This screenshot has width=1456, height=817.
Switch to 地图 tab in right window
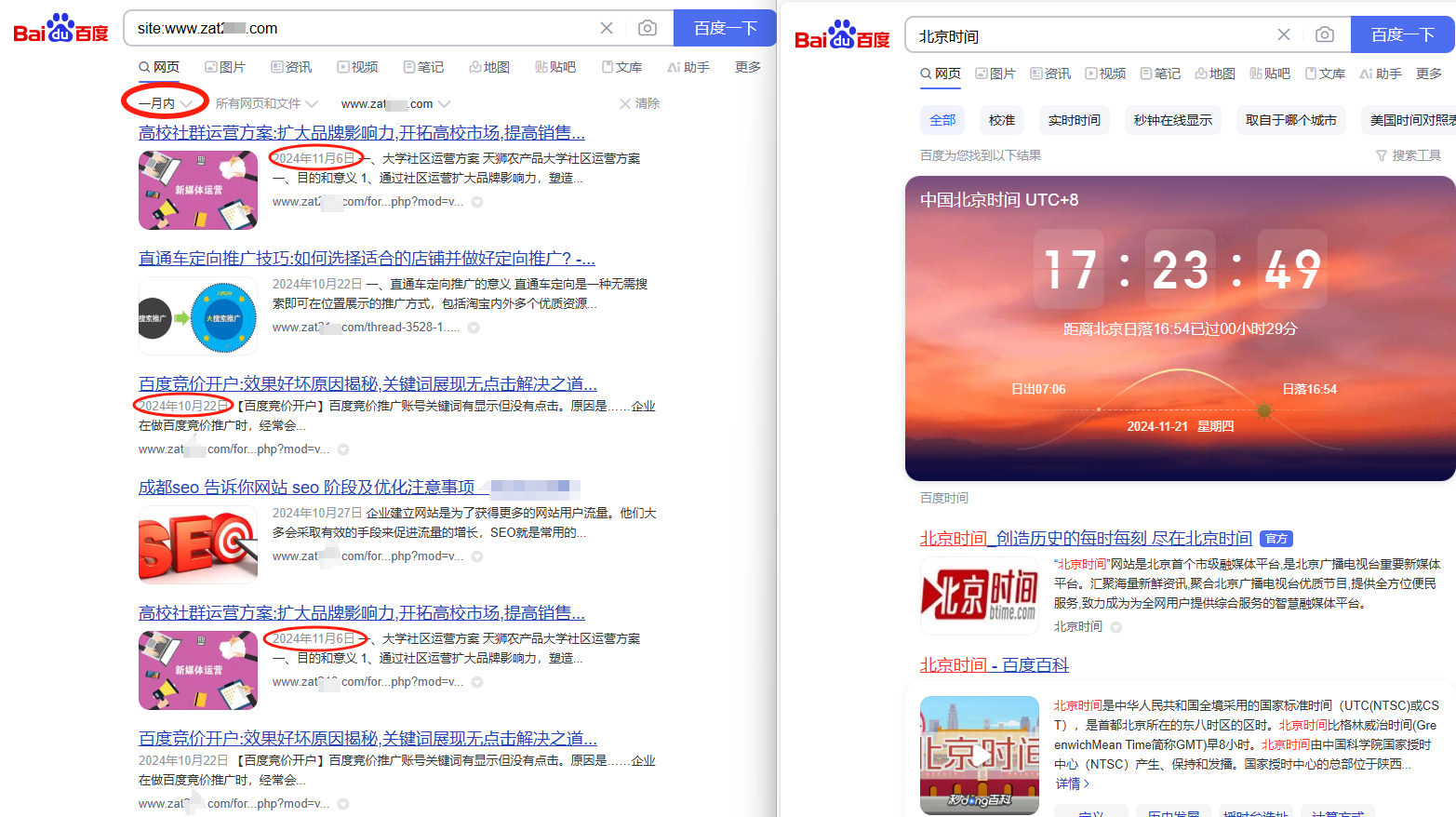point(1215,74)
